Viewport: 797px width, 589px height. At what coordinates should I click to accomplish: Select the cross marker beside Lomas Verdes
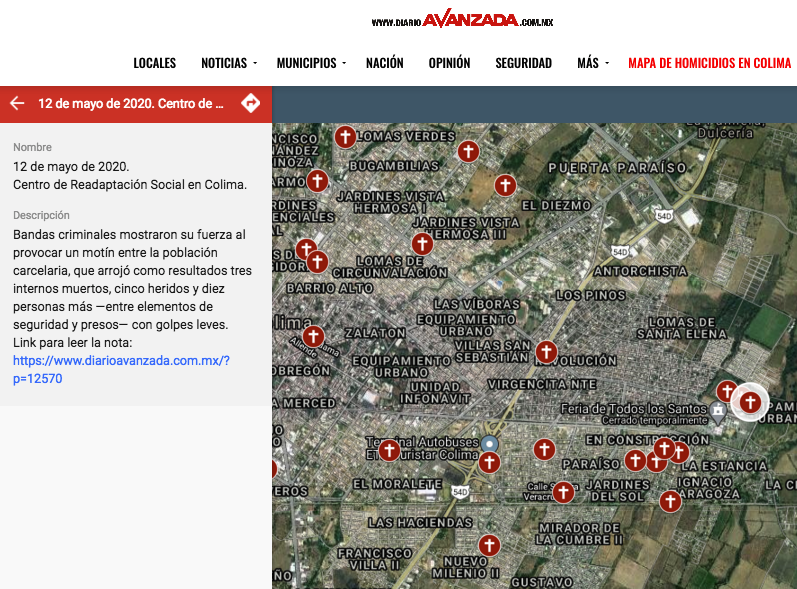click(345, 137)
